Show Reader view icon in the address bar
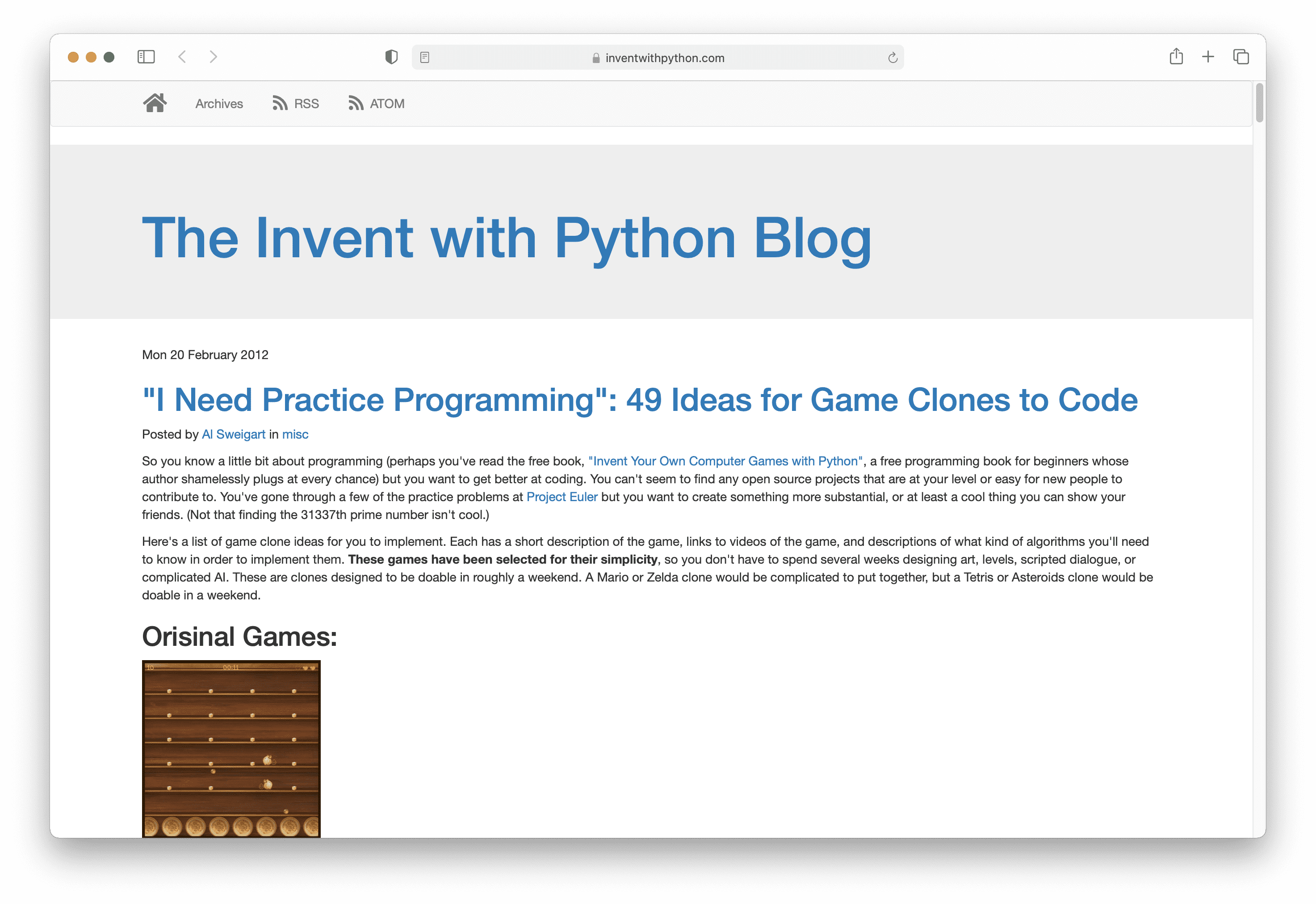1316x904 pixels. tap(425, 57)
